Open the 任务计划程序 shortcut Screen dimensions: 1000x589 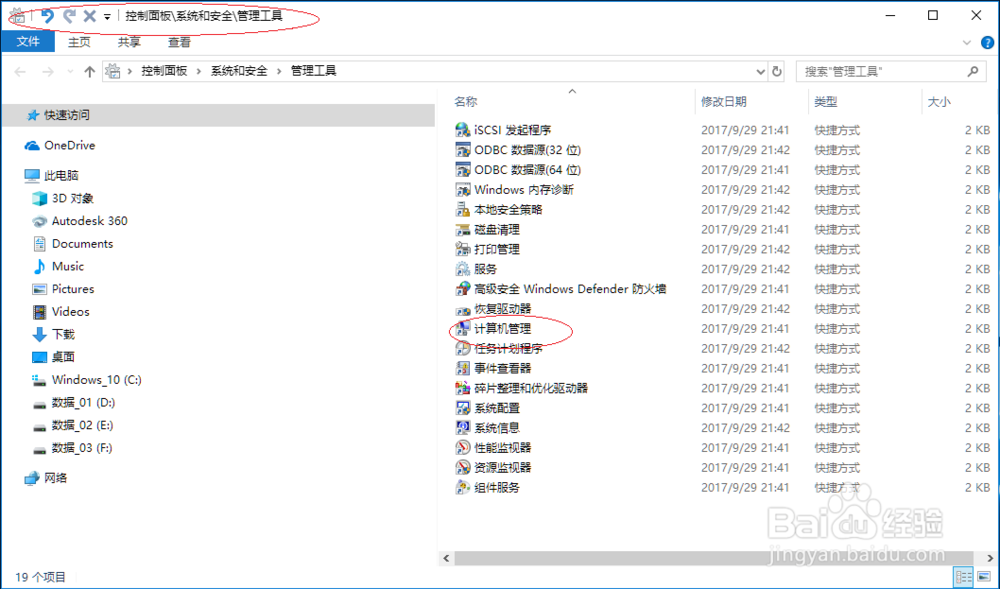510,348
